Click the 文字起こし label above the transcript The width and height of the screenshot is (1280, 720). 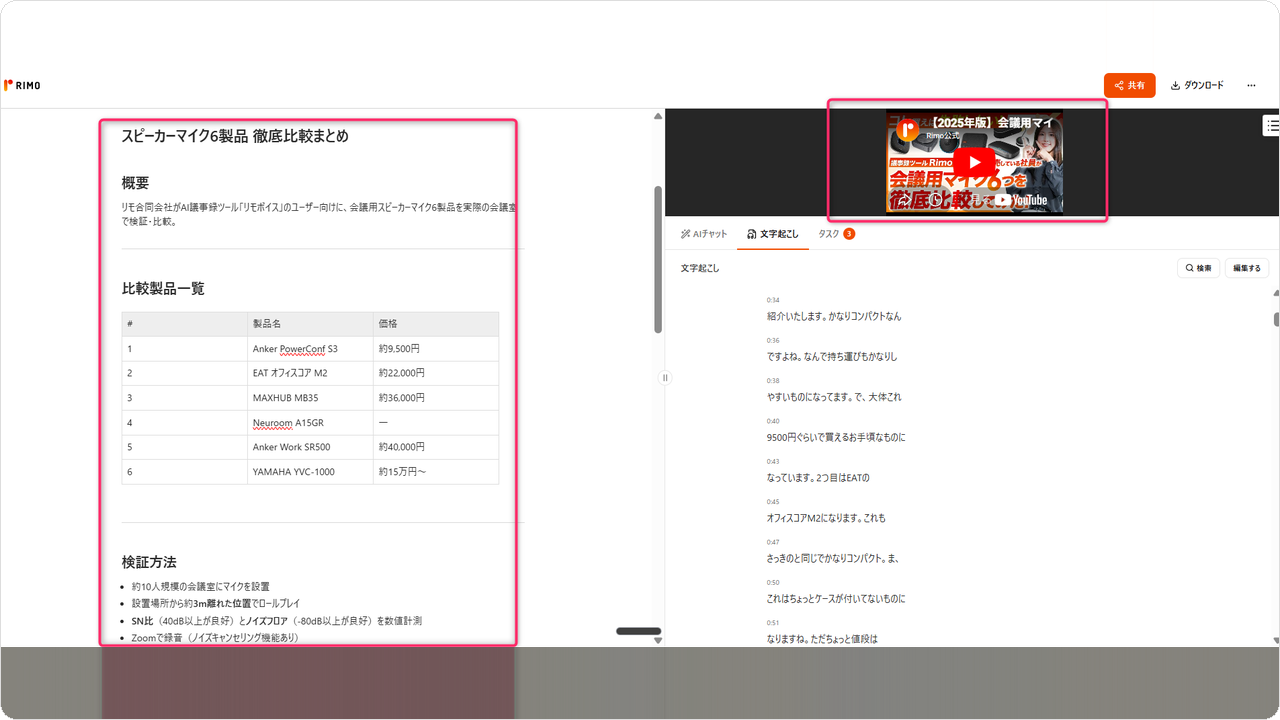pyautogui.click(x=700, y=268)
